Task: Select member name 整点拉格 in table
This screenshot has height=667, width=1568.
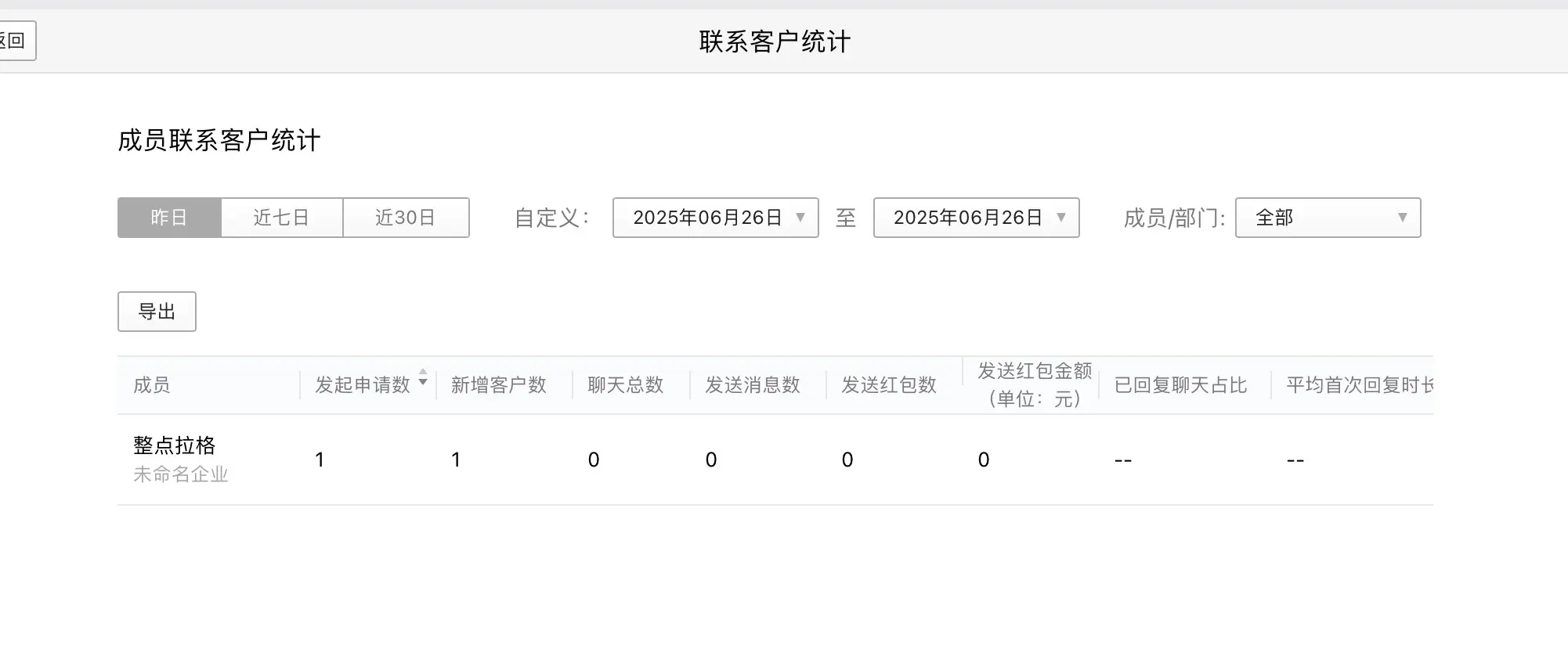Action: click(x=175, y=445)
